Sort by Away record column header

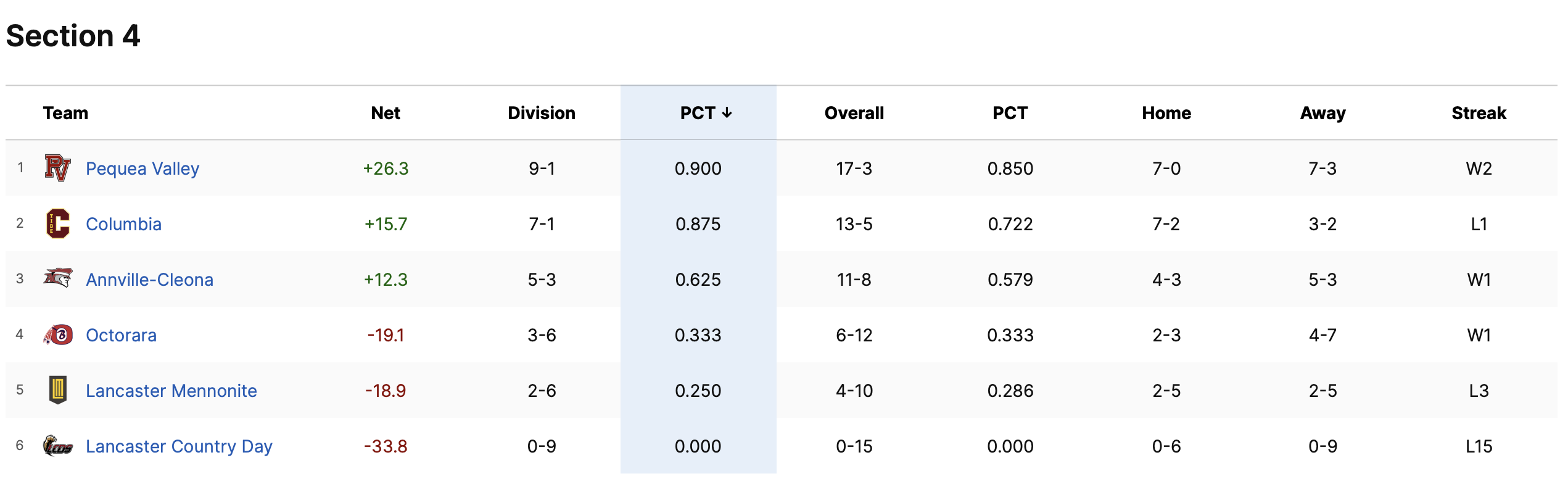click(x=1322, y=113)
